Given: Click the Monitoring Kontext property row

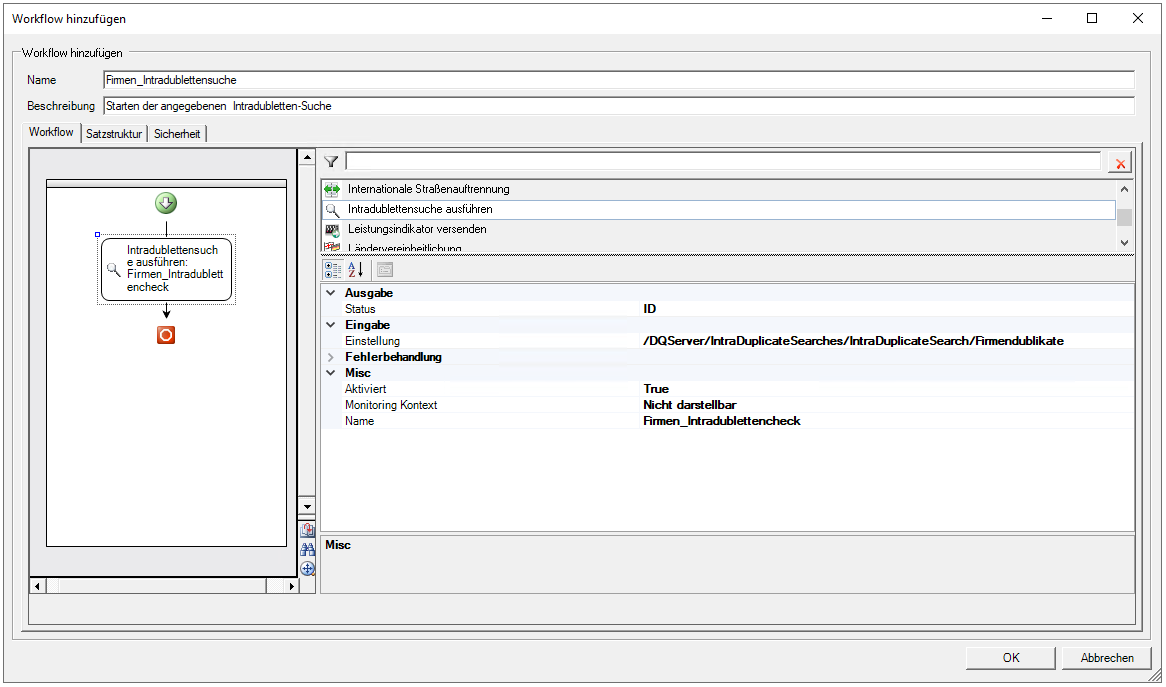Looking at the screenshot, I should (727, 405).
